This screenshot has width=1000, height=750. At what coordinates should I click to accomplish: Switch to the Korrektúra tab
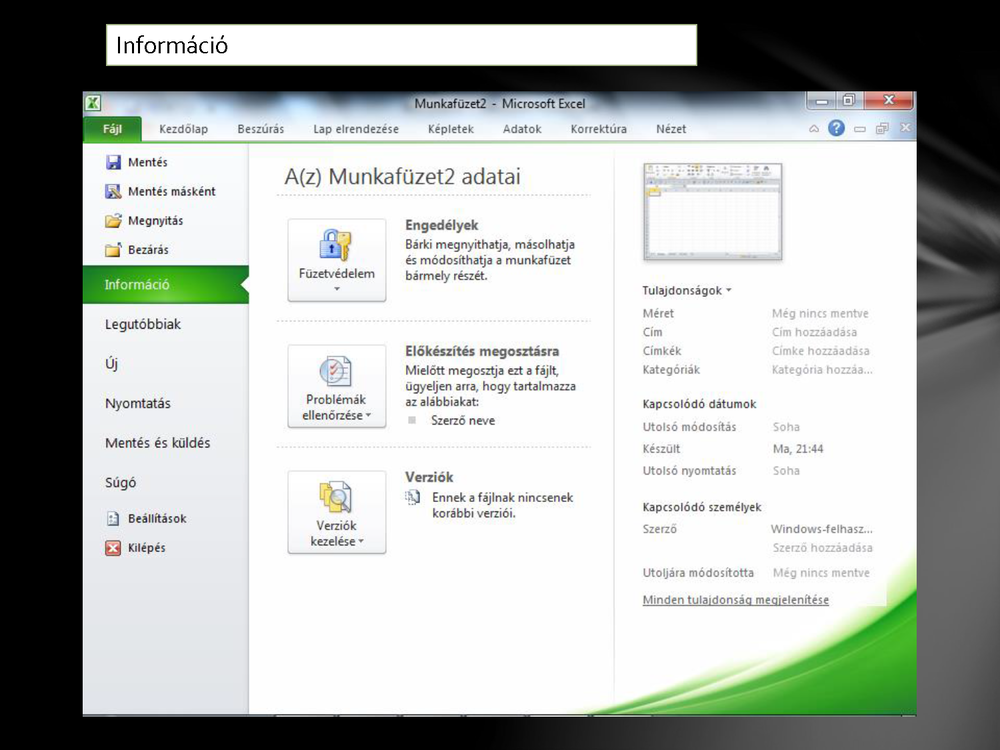pyautogui.click(x=599, y=129)
